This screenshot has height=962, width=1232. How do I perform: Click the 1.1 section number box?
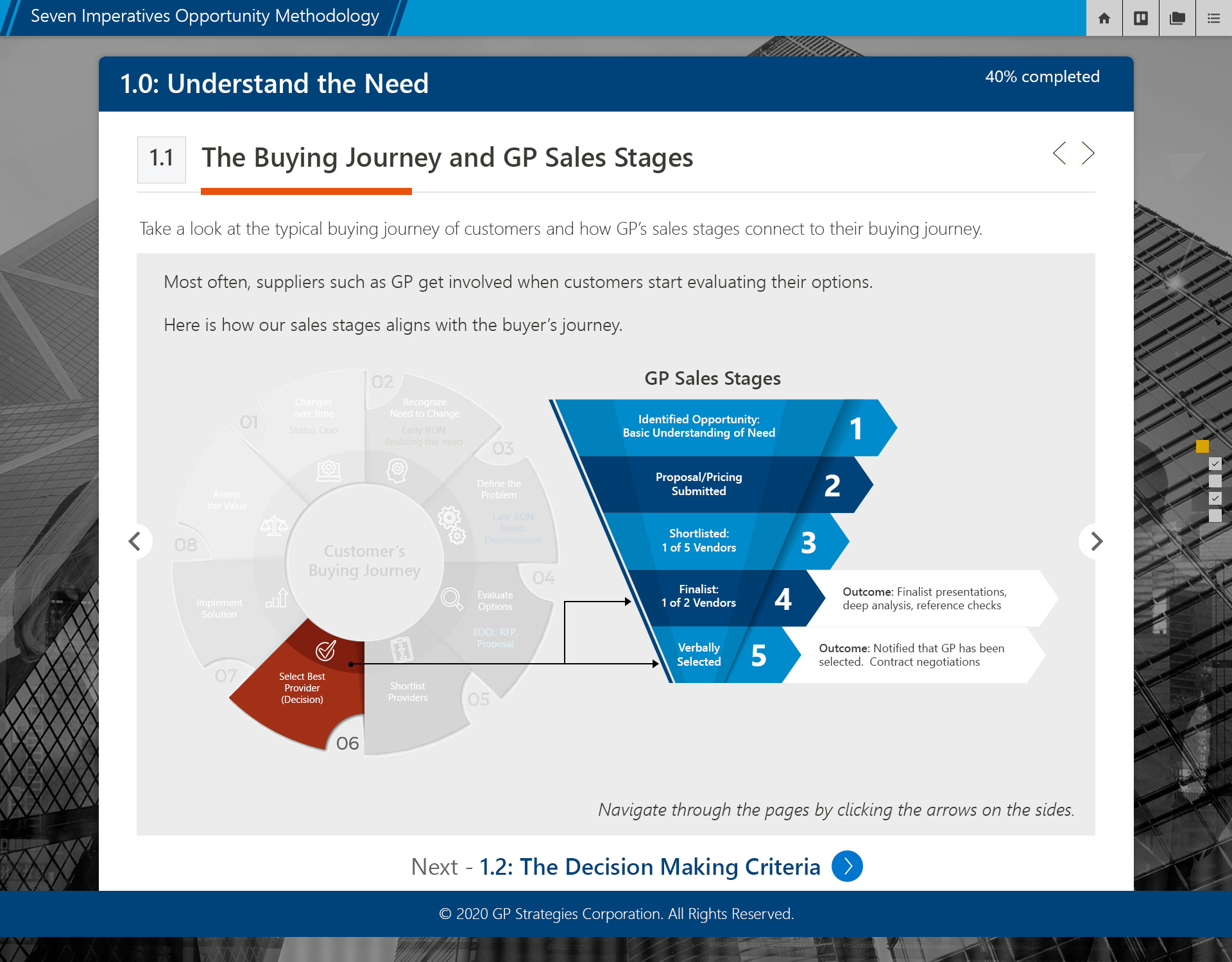click(x=162, y=159)
